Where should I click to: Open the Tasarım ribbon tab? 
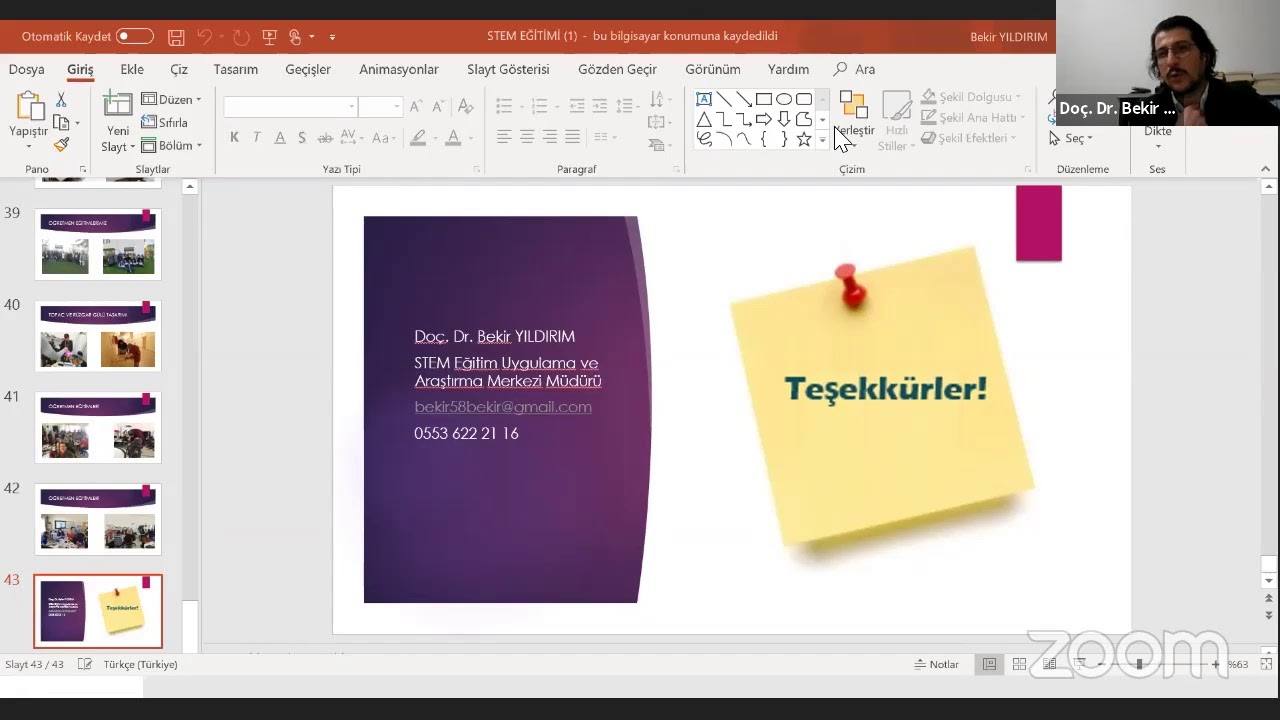click(236, 69)
